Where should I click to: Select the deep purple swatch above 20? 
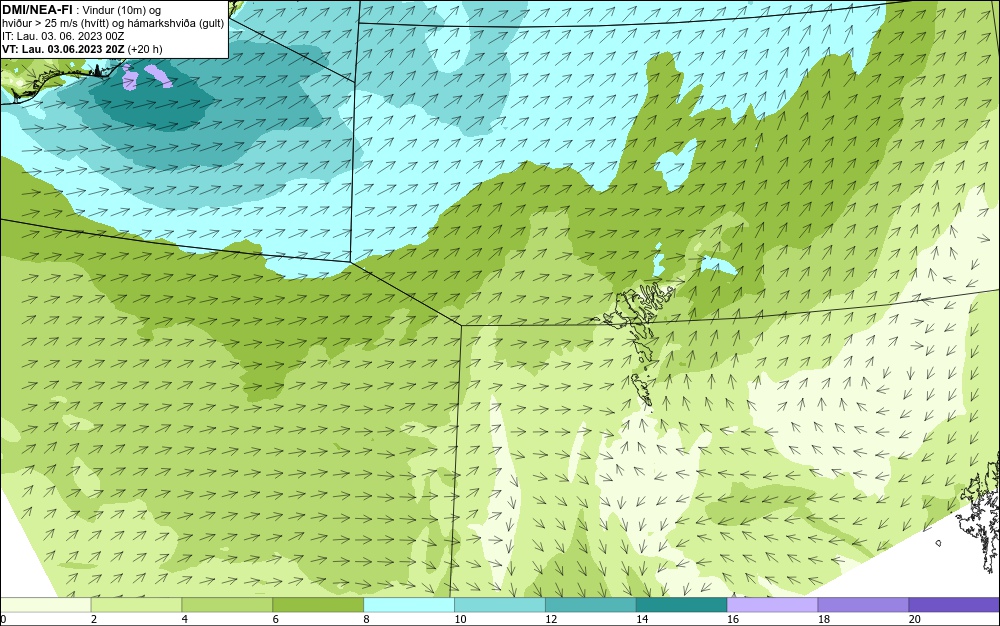(954, 605)
